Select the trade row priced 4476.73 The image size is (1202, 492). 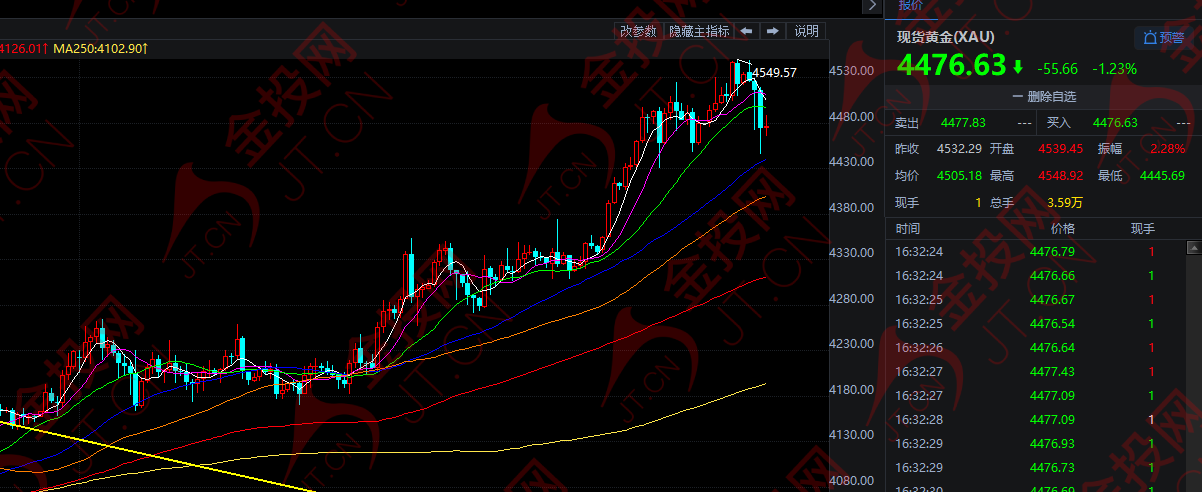[1034, 468]
